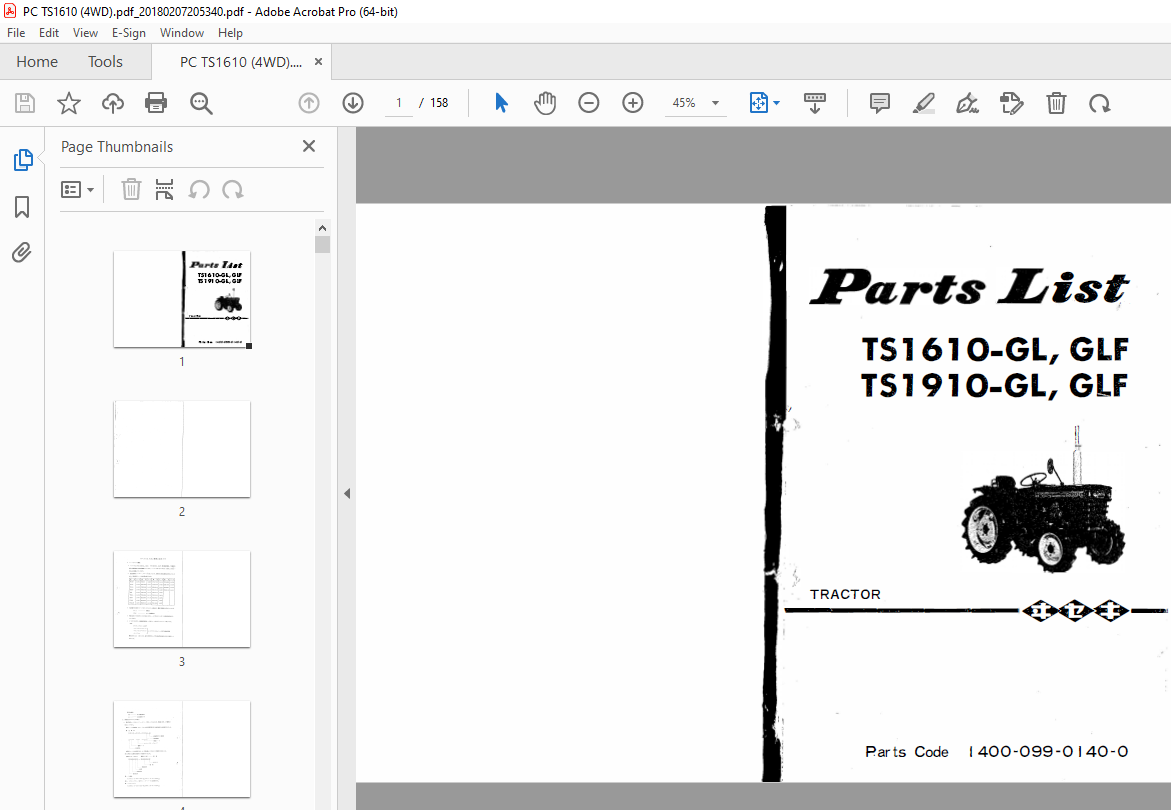Click Fit page view icon
The width and height of the screenshot is (1171, 810).
pos(758,103)
